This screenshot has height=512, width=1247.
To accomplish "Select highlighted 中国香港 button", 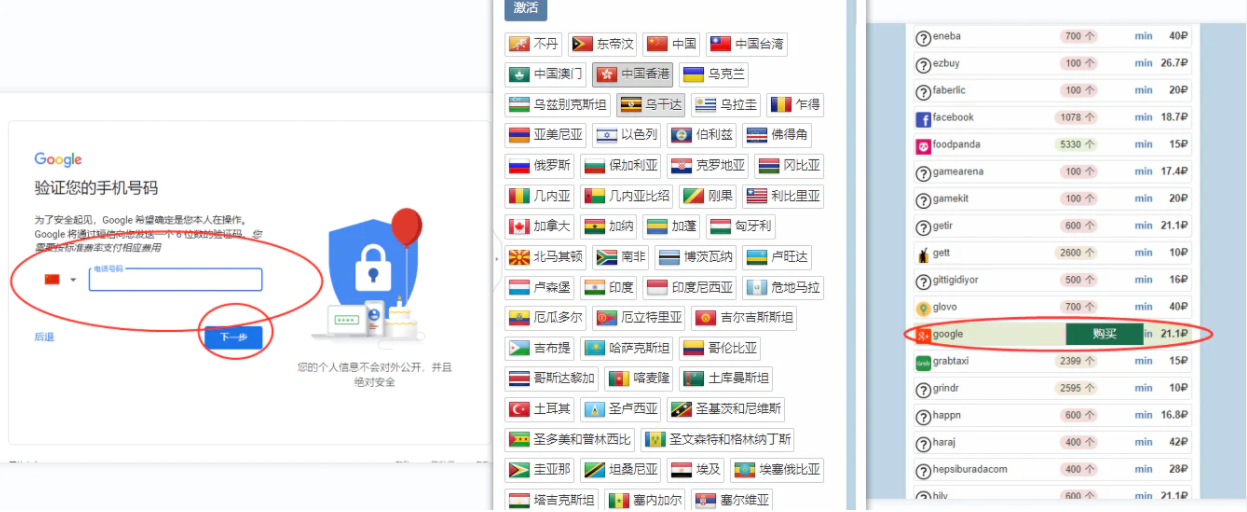I will coord(633,74).
